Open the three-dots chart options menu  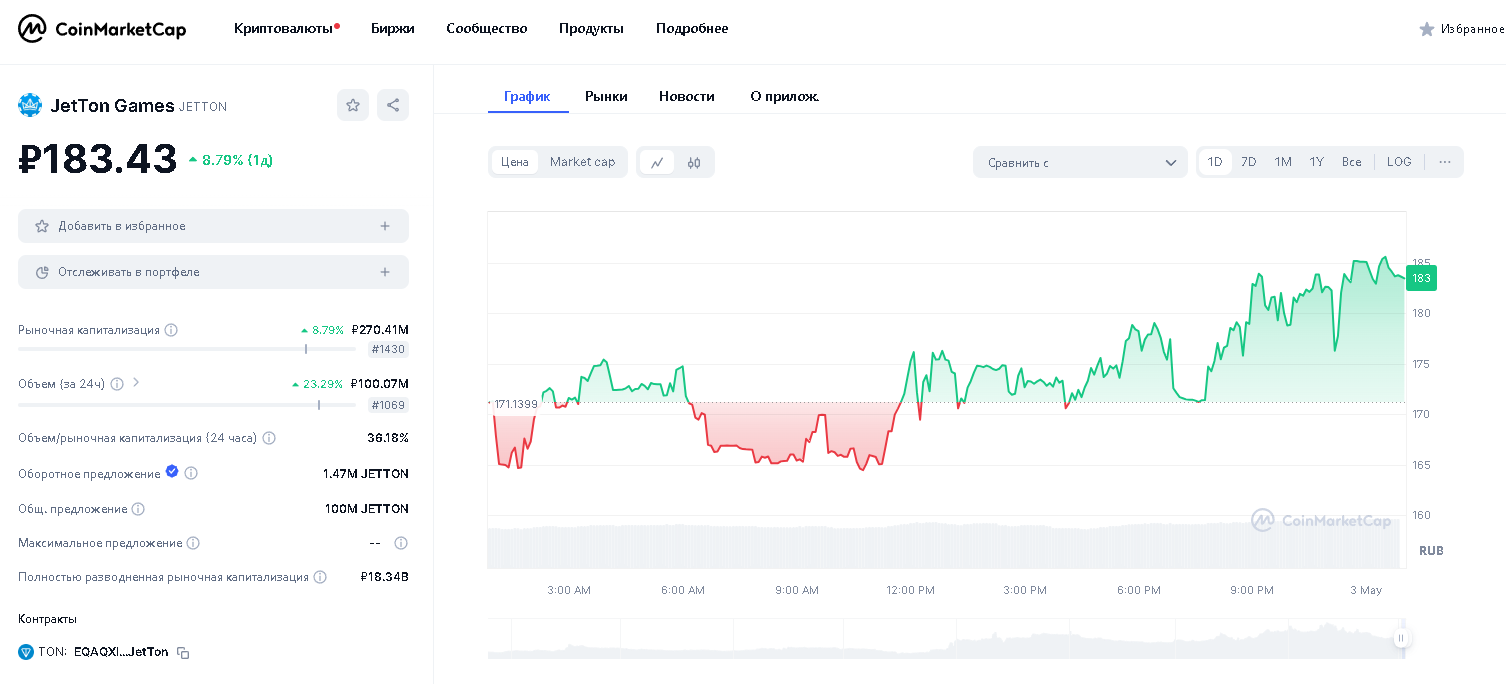coord(1445,162)
